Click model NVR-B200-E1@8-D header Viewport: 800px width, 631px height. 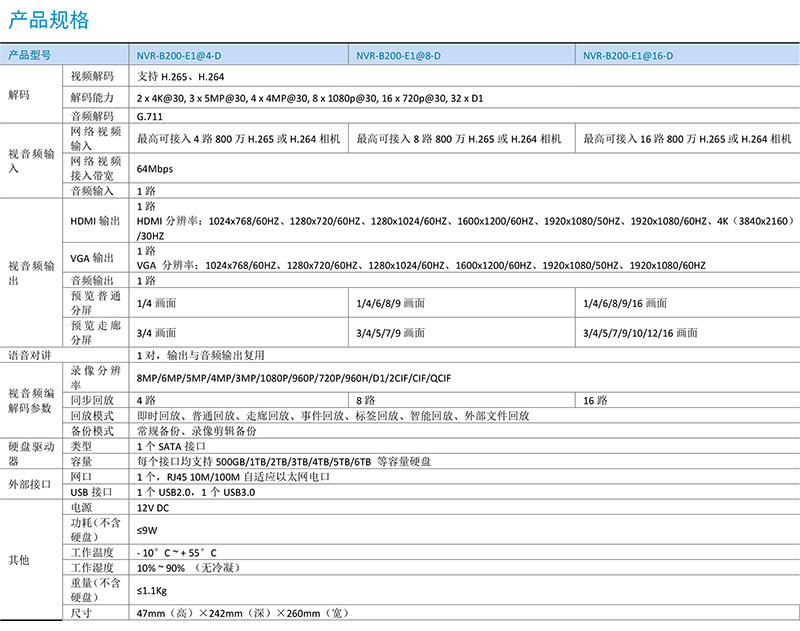pyautogui.click(x=398, y=56)
